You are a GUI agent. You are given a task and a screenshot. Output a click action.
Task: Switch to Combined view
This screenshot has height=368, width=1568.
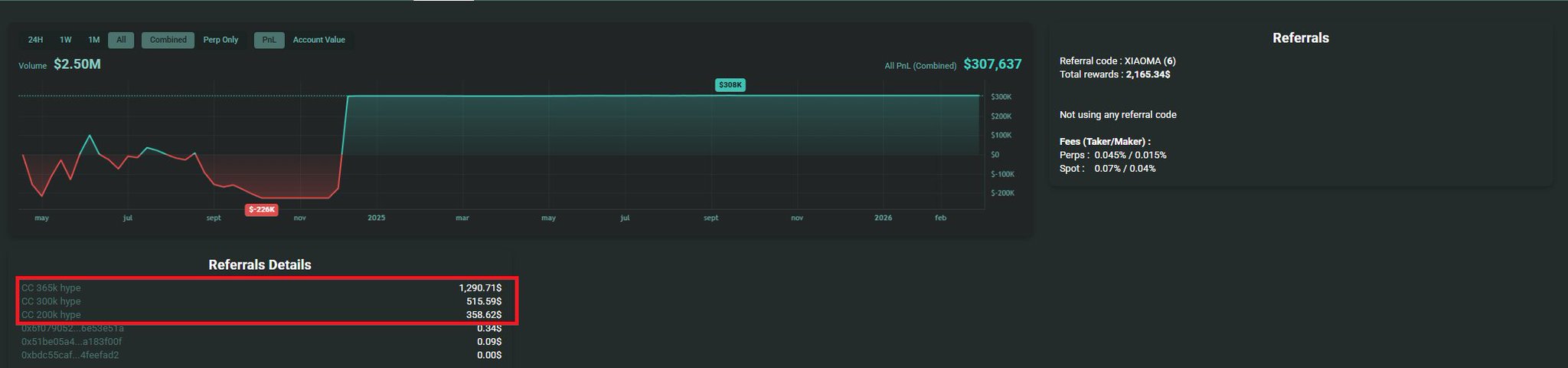point(168,40)
